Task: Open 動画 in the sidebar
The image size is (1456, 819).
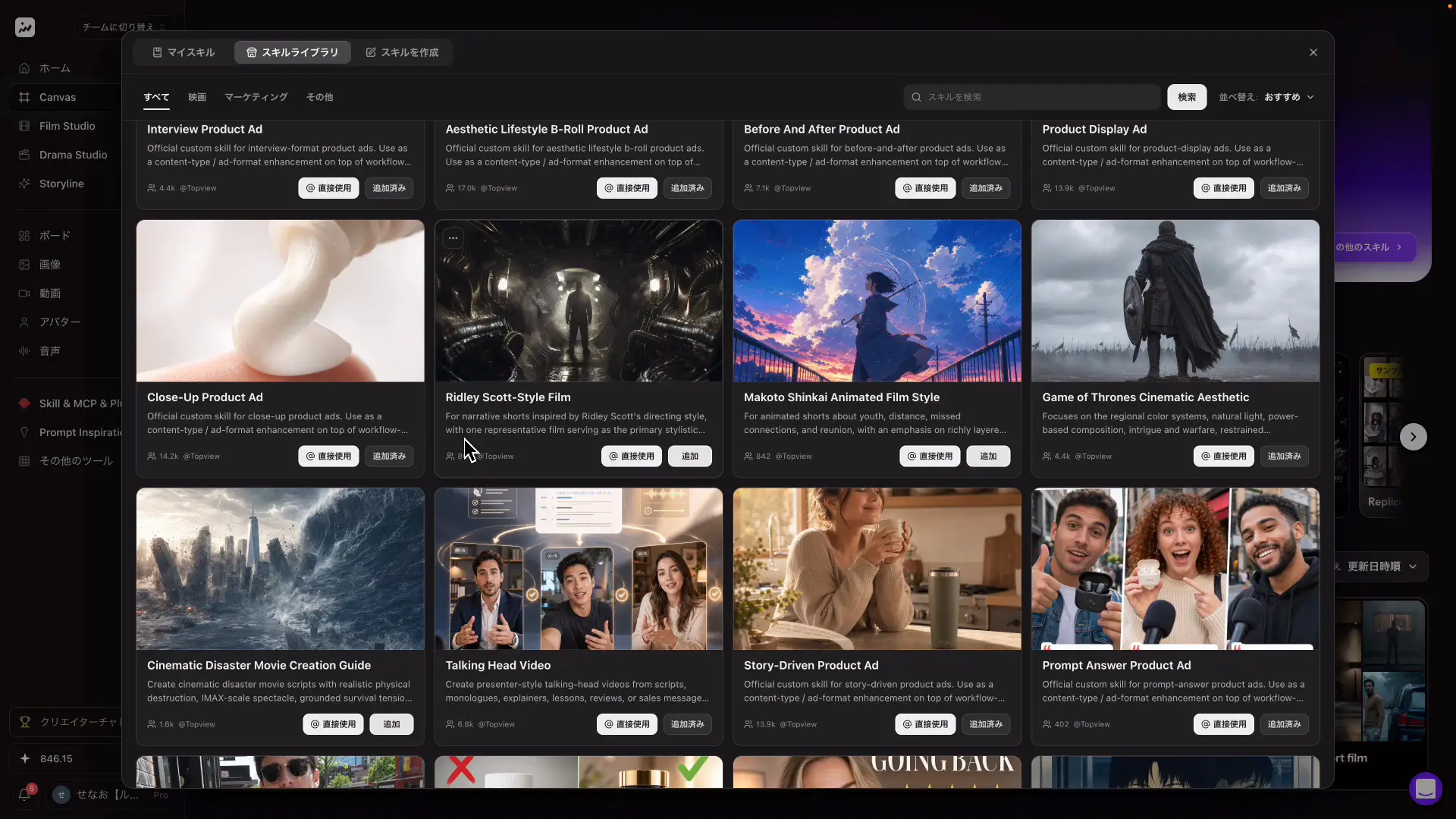Action: pos(64,293)
